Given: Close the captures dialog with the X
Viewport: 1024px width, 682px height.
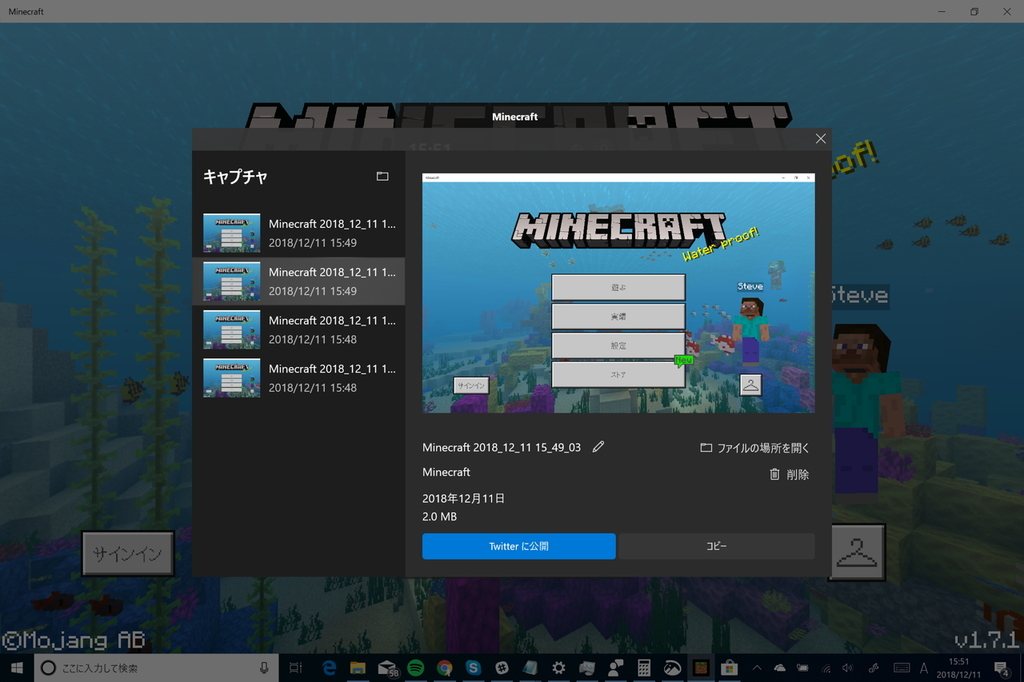Looking at the screenshot, I should [x=820, y=138].
